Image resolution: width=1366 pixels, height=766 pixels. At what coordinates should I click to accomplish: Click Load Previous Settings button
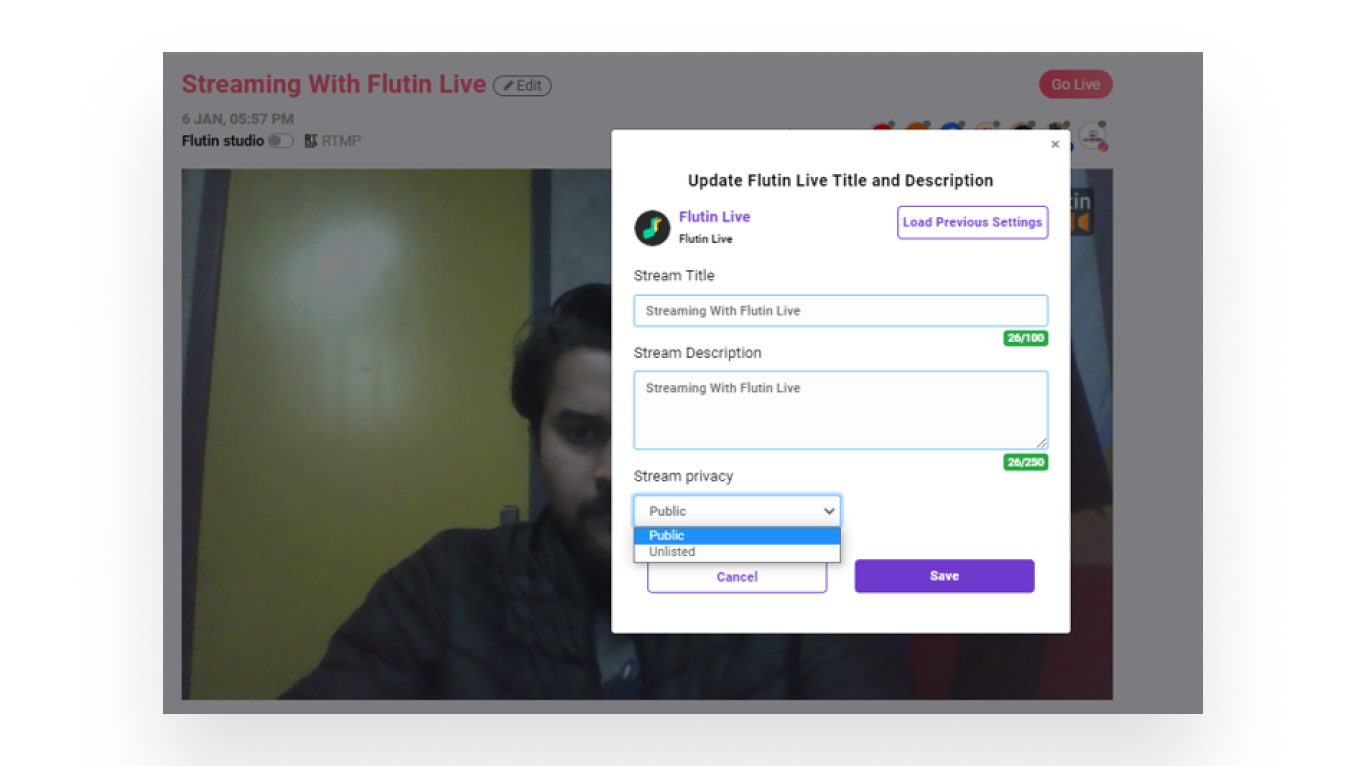[x=972, y=222]
